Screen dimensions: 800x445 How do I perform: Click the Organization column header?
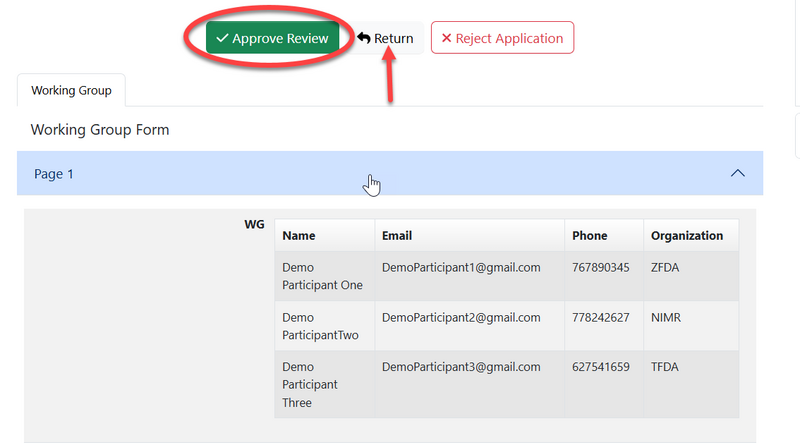[x=686, y=236]
